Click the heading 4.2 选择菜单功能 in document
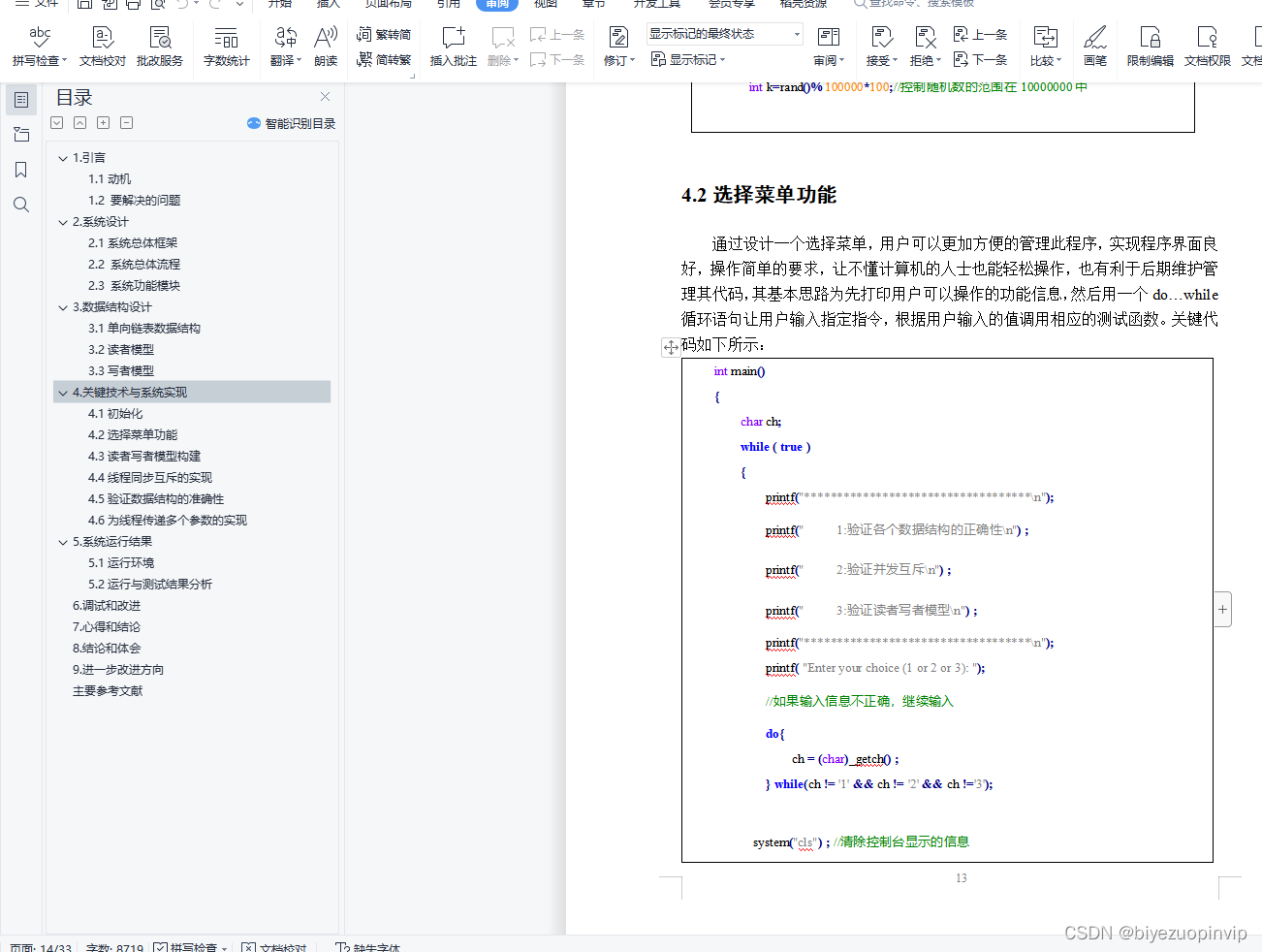 pyautogui.click(x=759, y=195)
